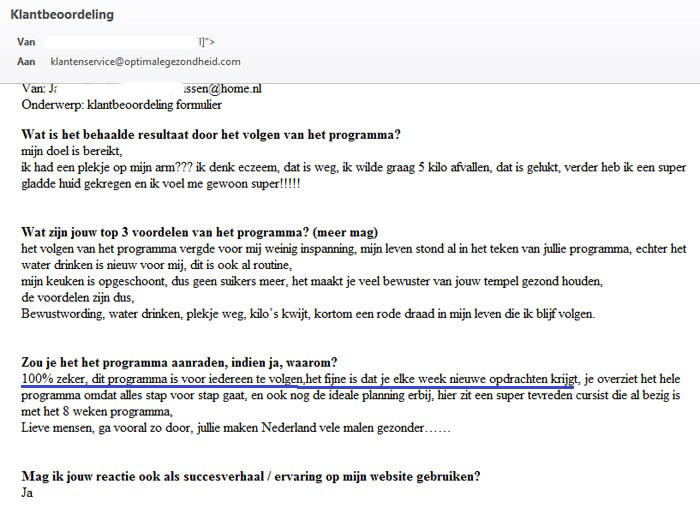Click heading 'Mag ik jouw reactie ook als succesverhaal'

pyautogui.click(x=251, y=476)
